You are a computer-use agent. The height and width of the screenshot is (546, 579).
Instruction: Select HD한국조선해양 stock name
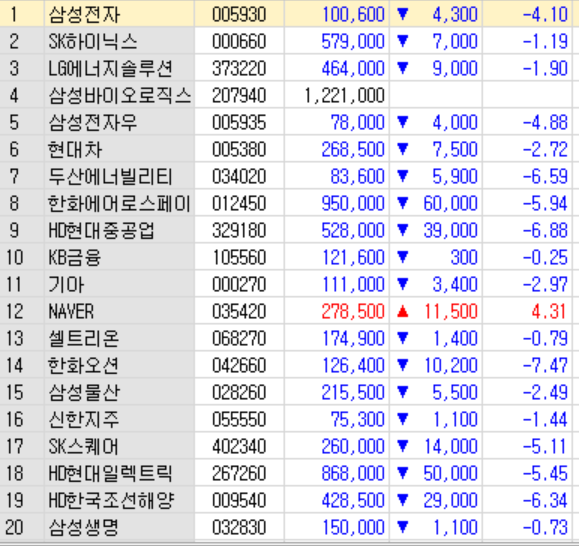[x=111, y=500]
